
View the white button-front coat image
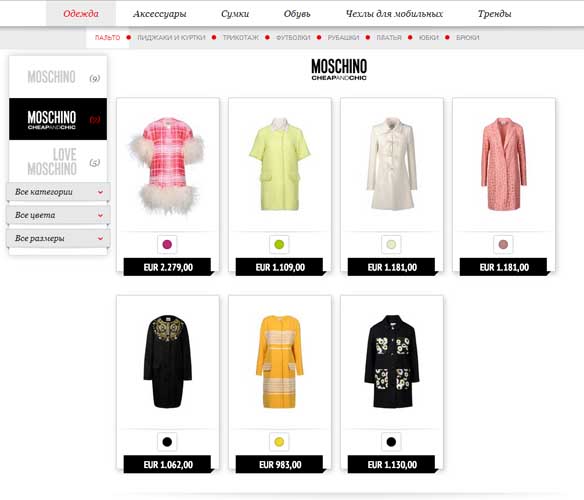click(391, 164)
